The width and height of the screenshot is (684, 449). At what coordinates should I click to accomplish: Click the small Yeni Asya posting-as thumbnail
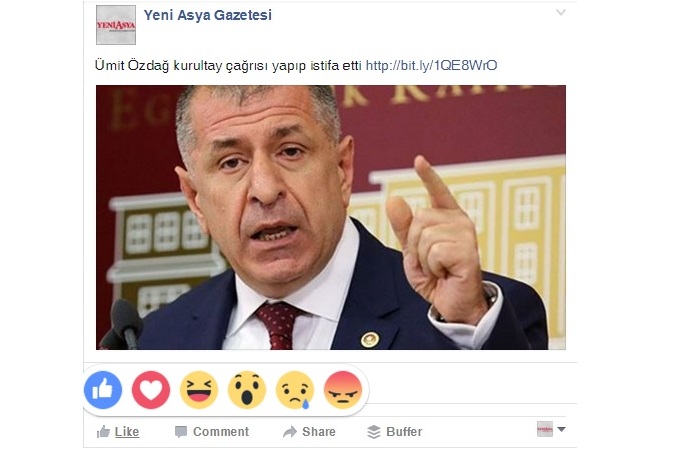(545, 429)
